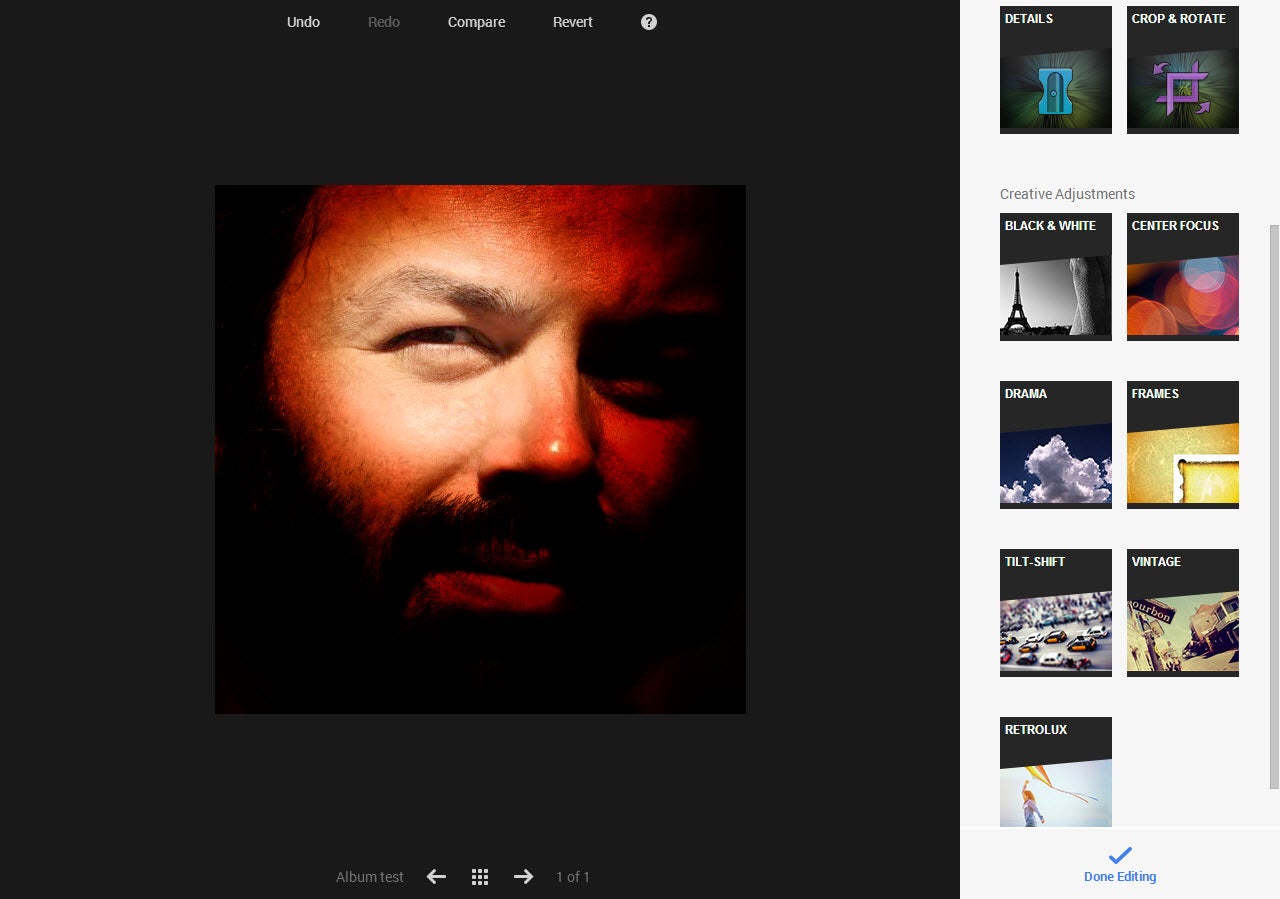Click the help question mark icon
Viewport: 1280px width, 899px height.
pyautogui.click(x=649, y=22)
